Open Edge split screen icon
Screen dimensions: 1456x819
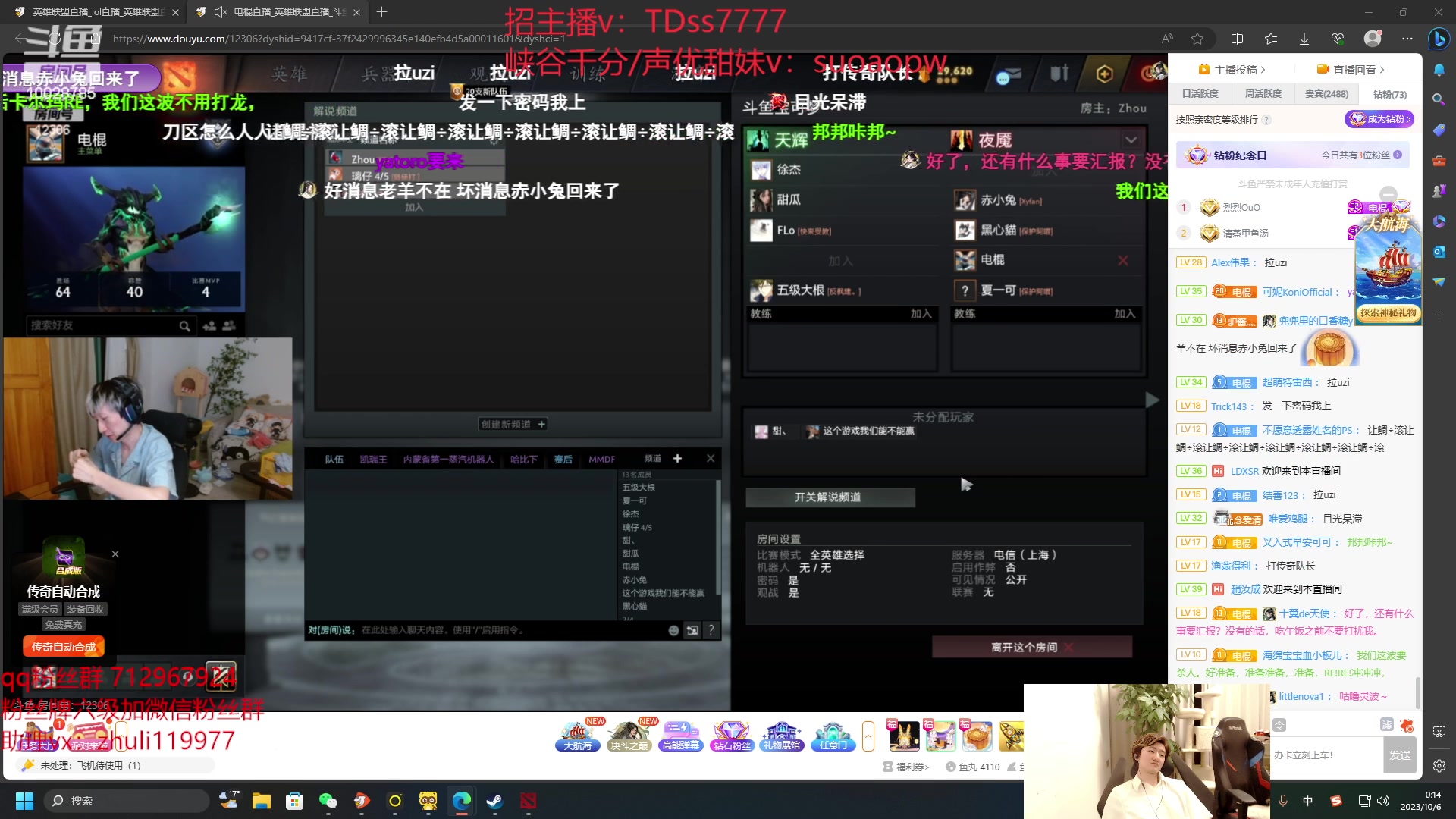coord(1237,39)
